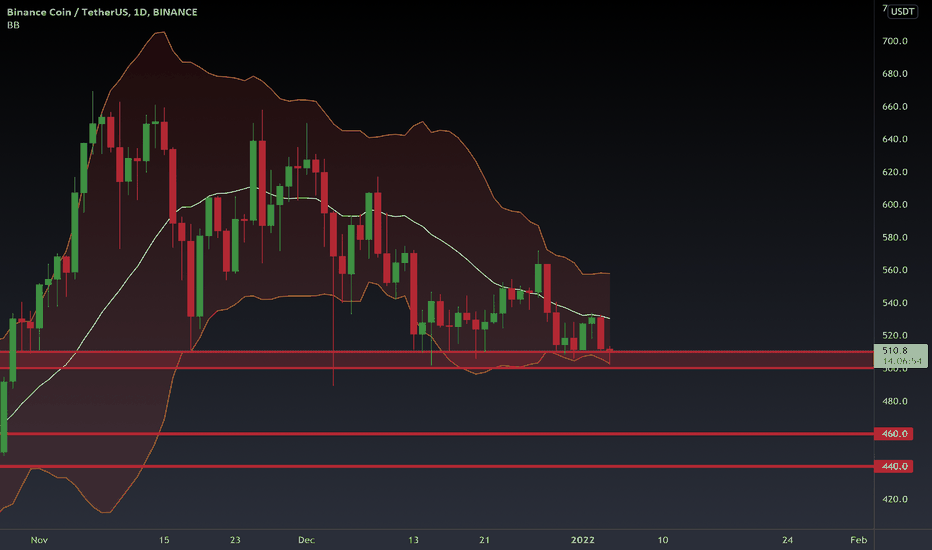The width and height of the screenshot is (932, 550).
Task: Click the 440.0 red price label
Action: (895, 466)
